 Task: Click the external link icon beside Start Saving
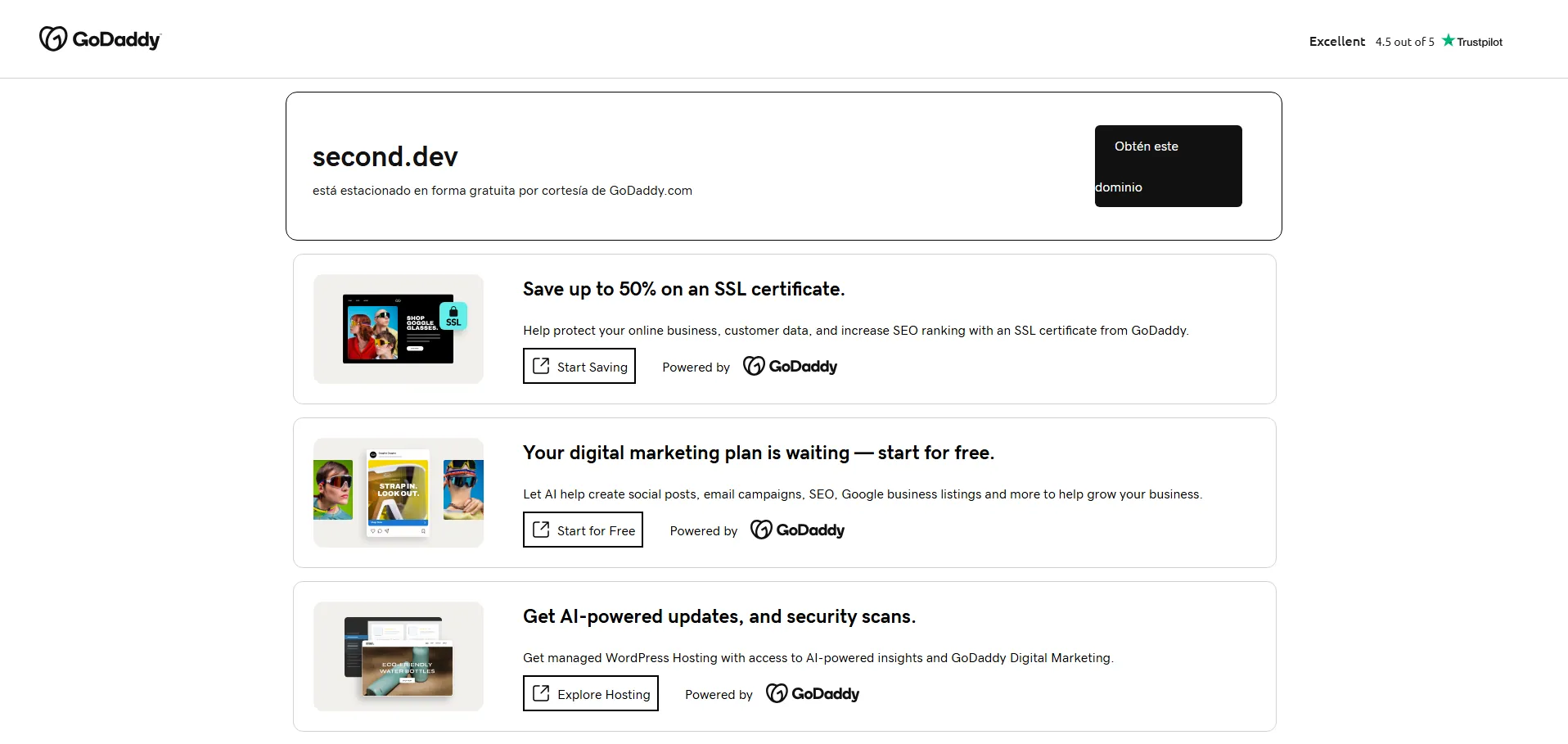541,366
